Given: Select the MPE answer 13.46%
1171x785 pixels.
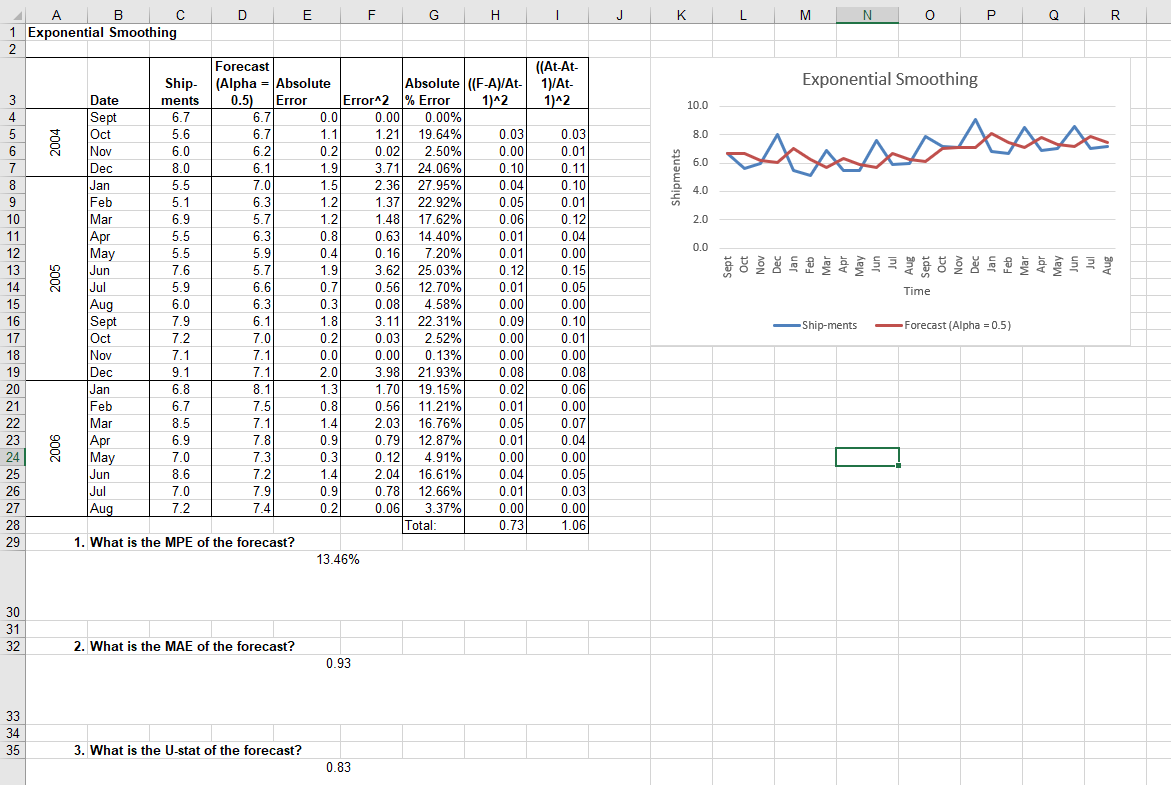Looking at the screenshot, I should [338, 559].
